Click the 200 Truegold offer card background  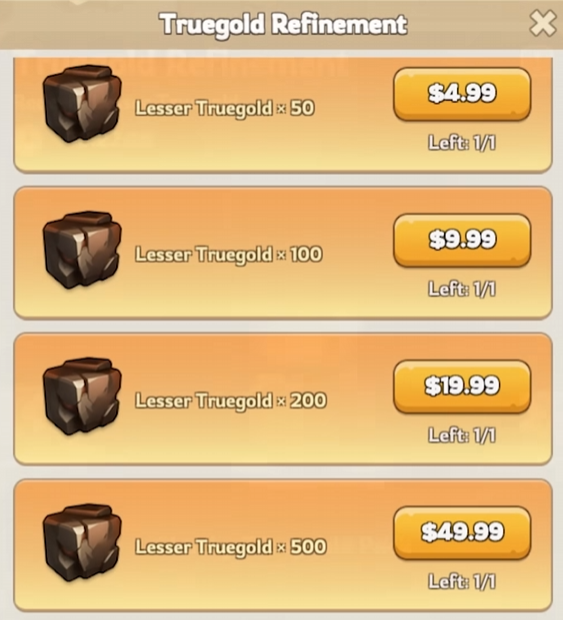point(283,399)
